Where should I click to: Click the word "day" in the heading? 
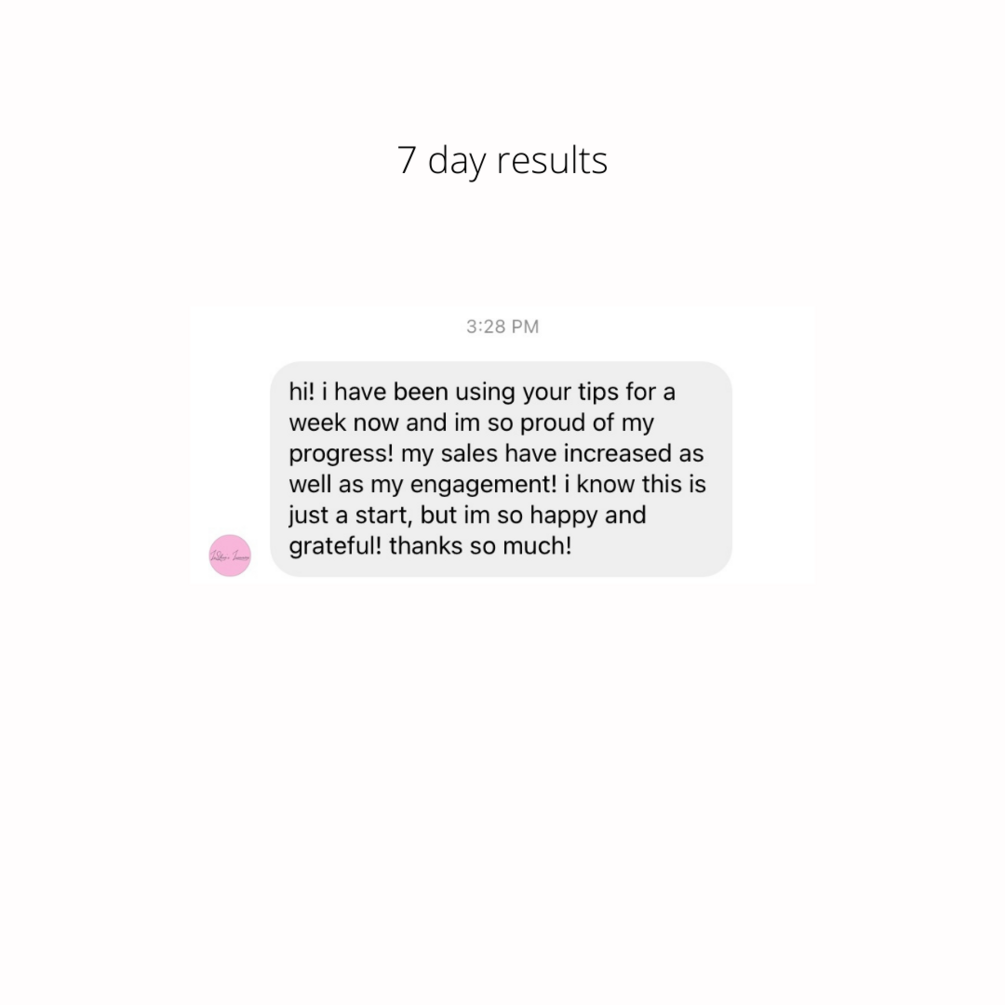[x=456, y=161]
